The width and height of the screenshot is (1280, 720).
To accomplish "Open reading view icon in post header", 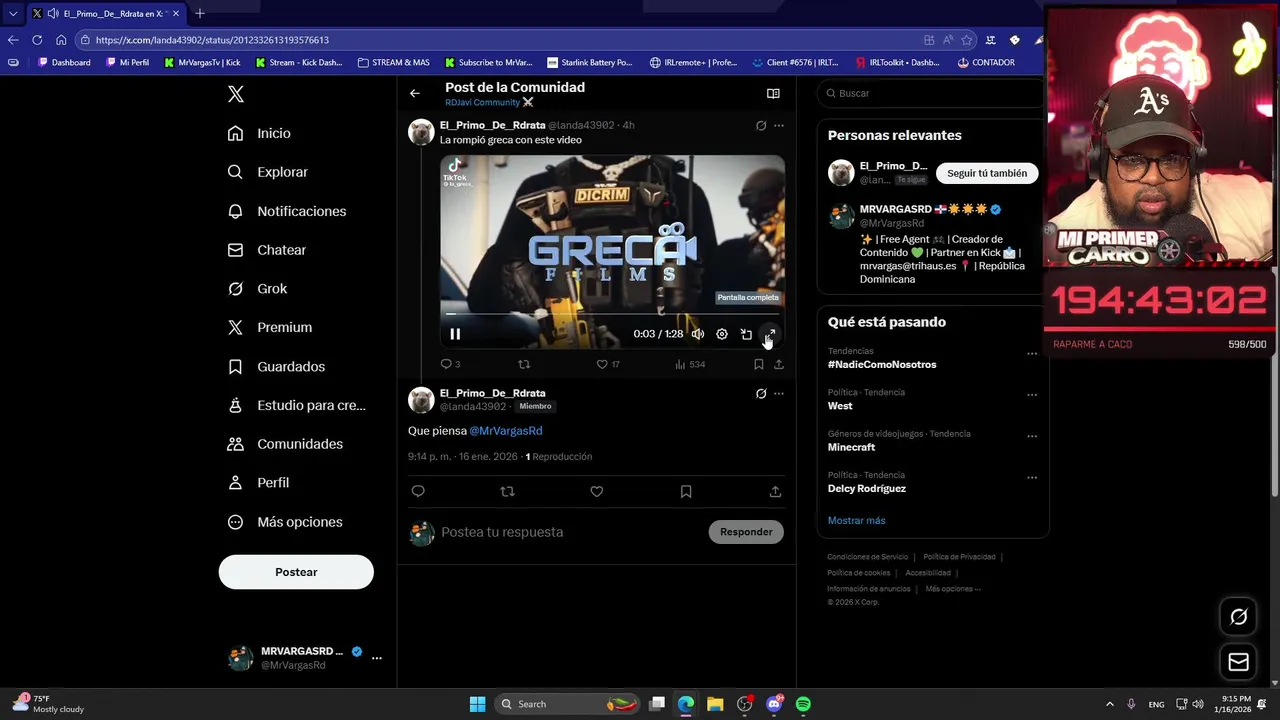I will 773,93.
